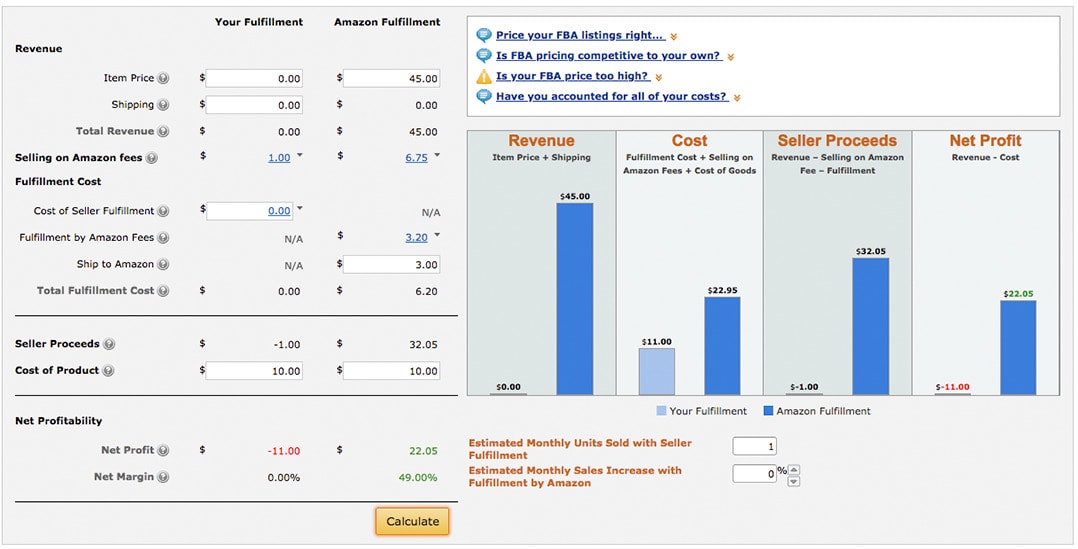The height and width of the screenshot is (549, 1078).
Task: Expand Your Fulfillment 1.00 selling fees details
Action: (300, 156)
